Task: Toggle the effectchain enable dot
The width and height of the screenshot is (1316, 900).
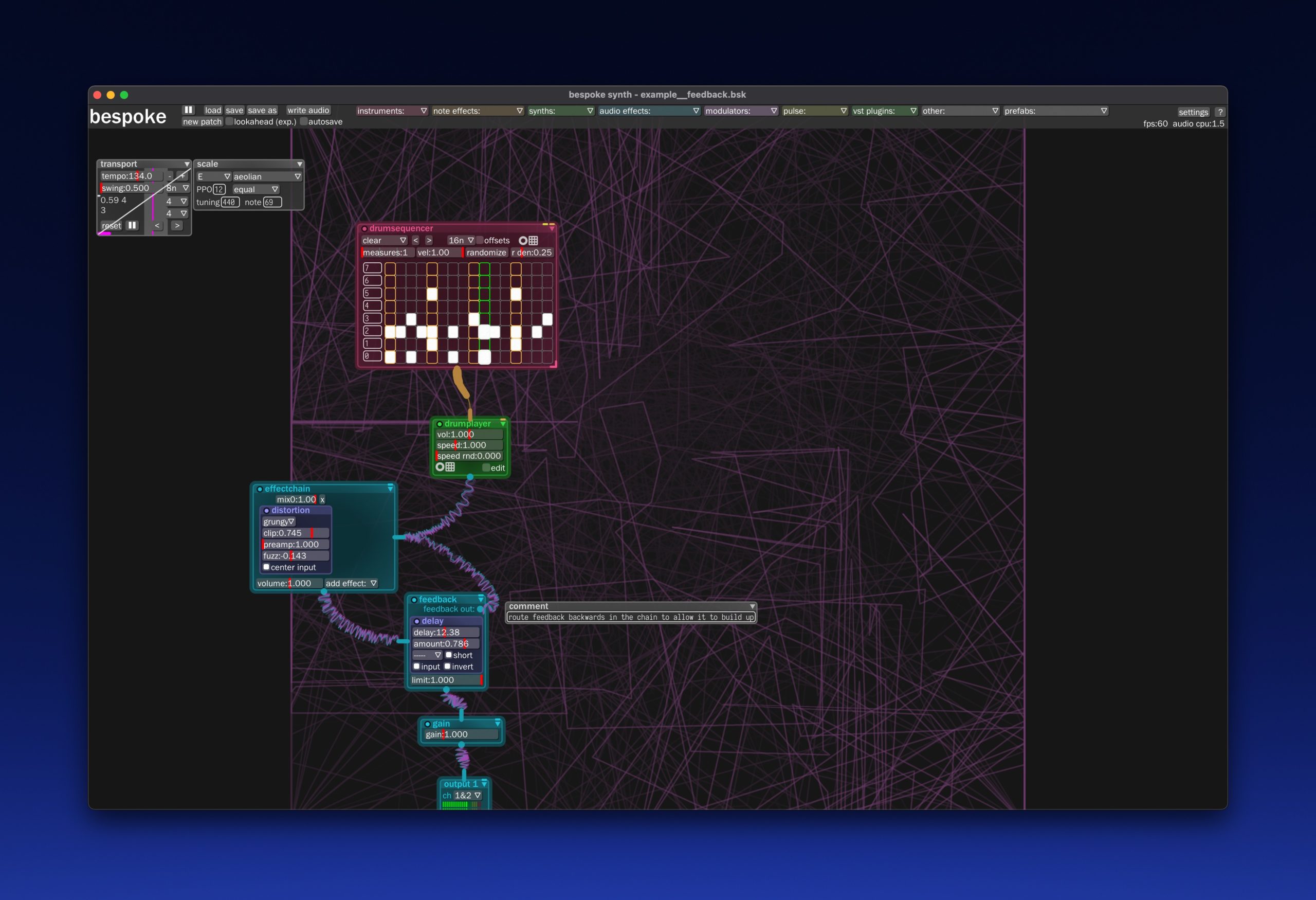Action: 260,489
